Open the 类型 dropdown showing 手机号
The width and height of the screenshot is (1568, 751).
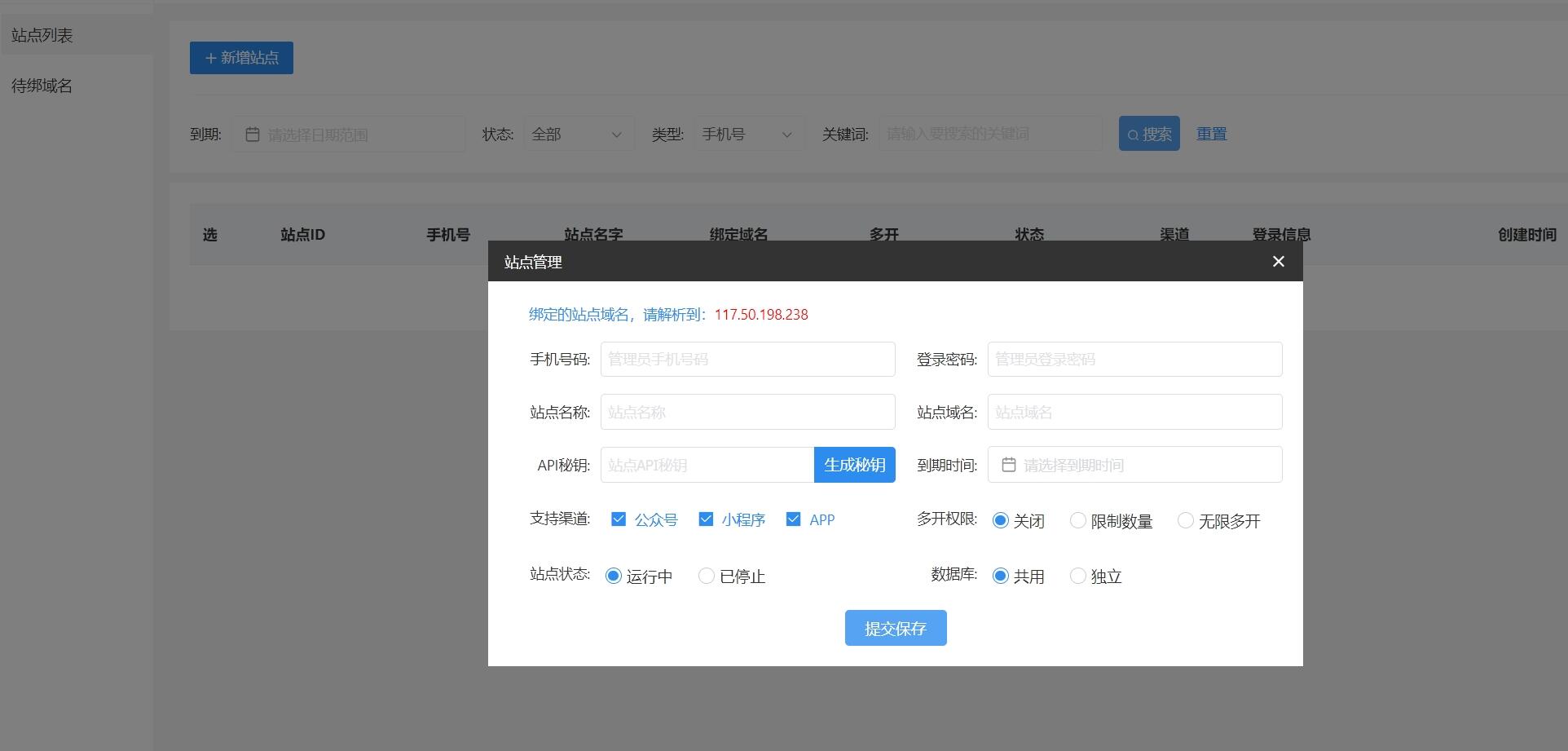tap(747, 134)
